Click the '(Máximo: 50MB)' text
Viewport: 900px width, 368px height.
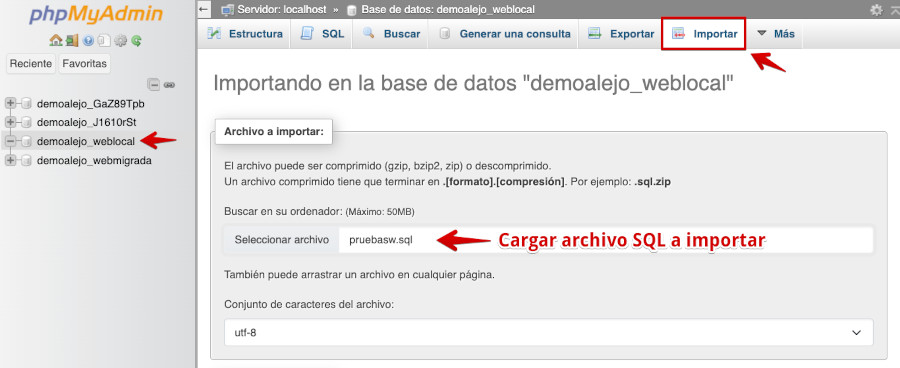tap(380, 212)
